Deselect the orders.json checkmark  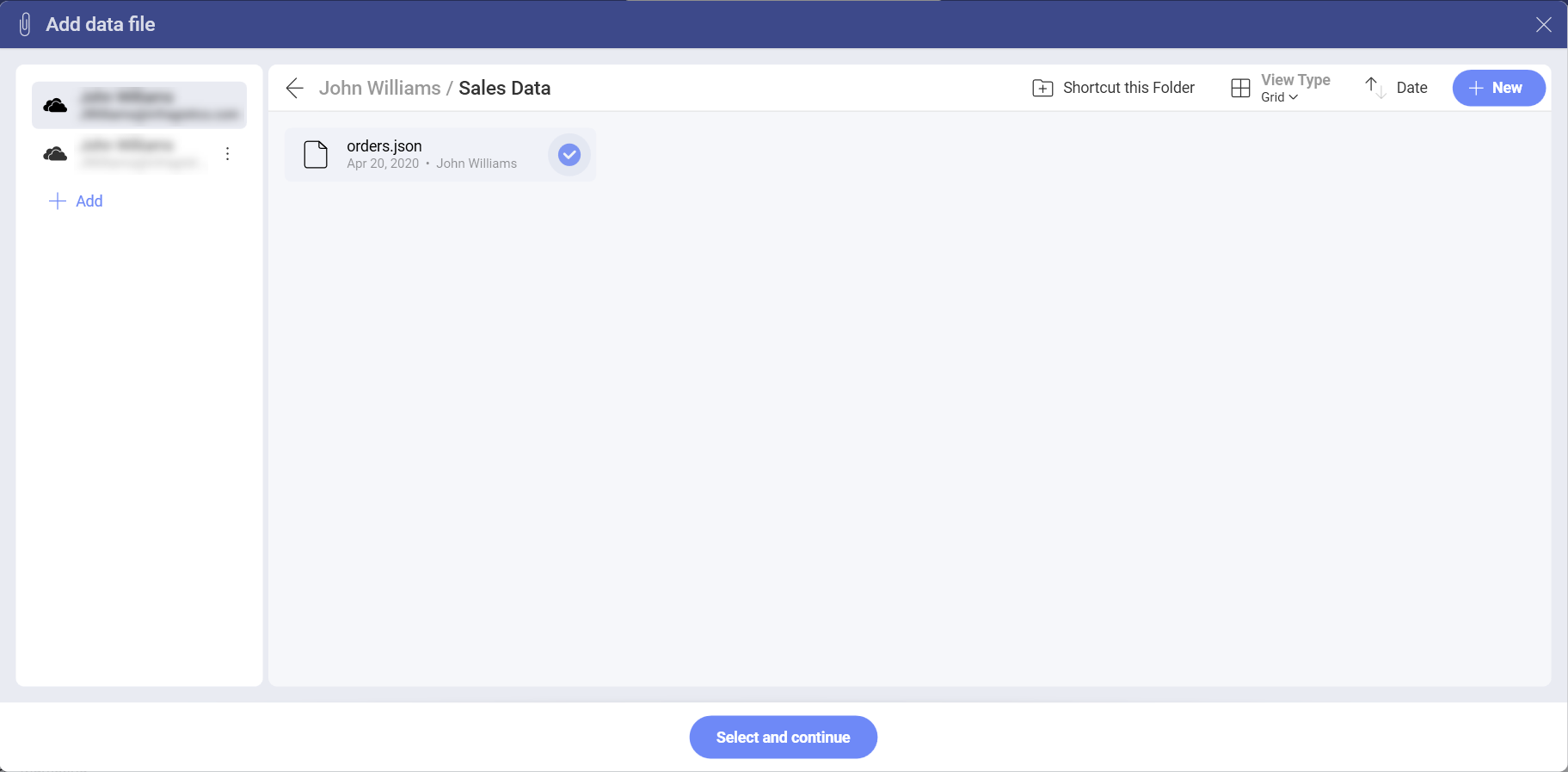569,155
